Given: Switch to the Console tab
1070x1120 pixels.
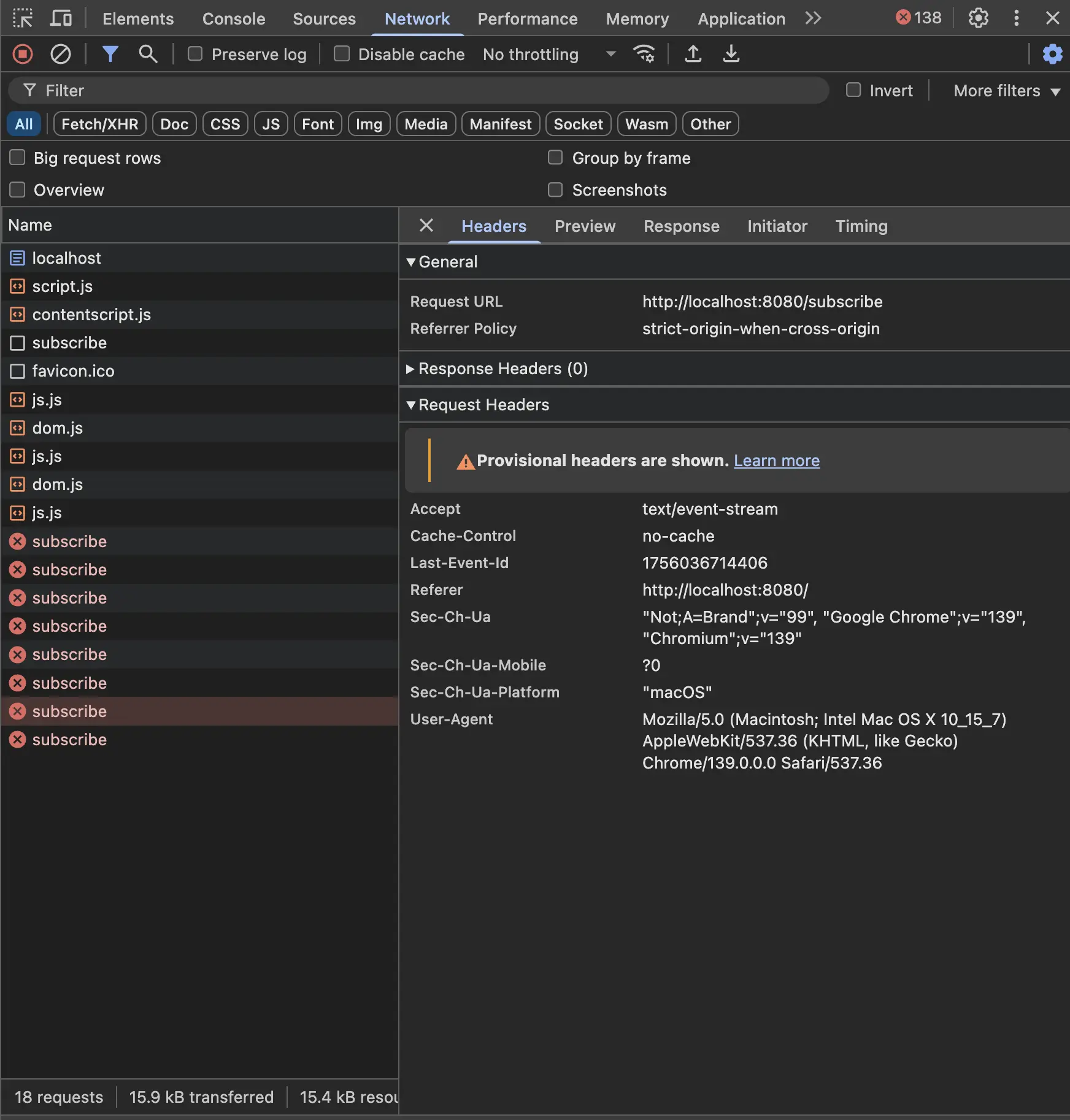Looking at the screenshot, I should [234, 18].
